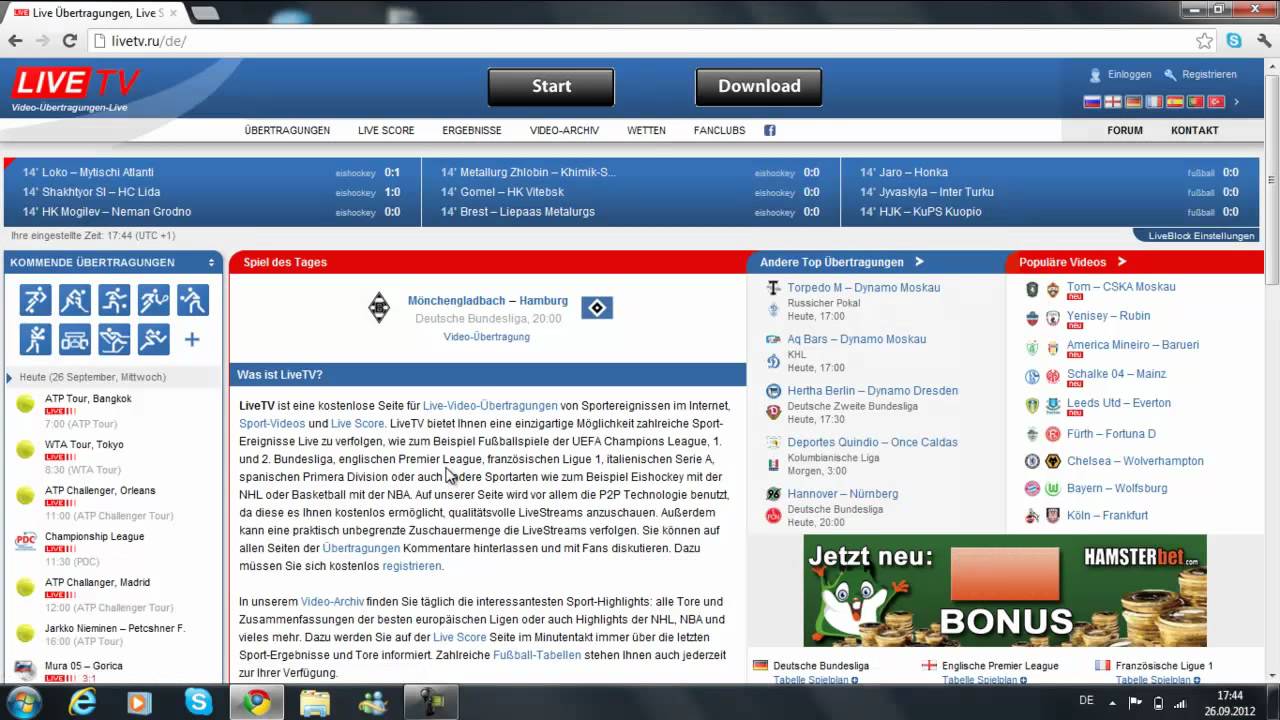Select the motorsport race car filter icon

[x=74, y=339]
